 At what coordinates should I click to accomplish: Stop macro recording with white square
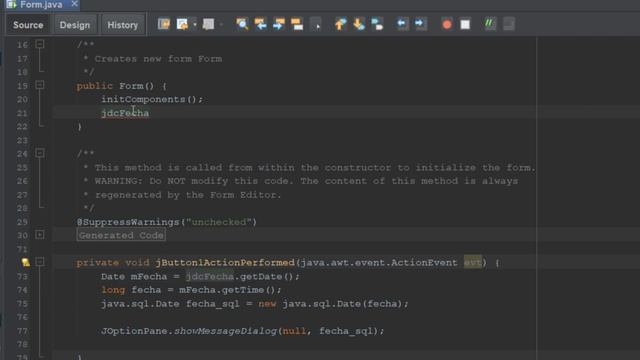[465, 24]
